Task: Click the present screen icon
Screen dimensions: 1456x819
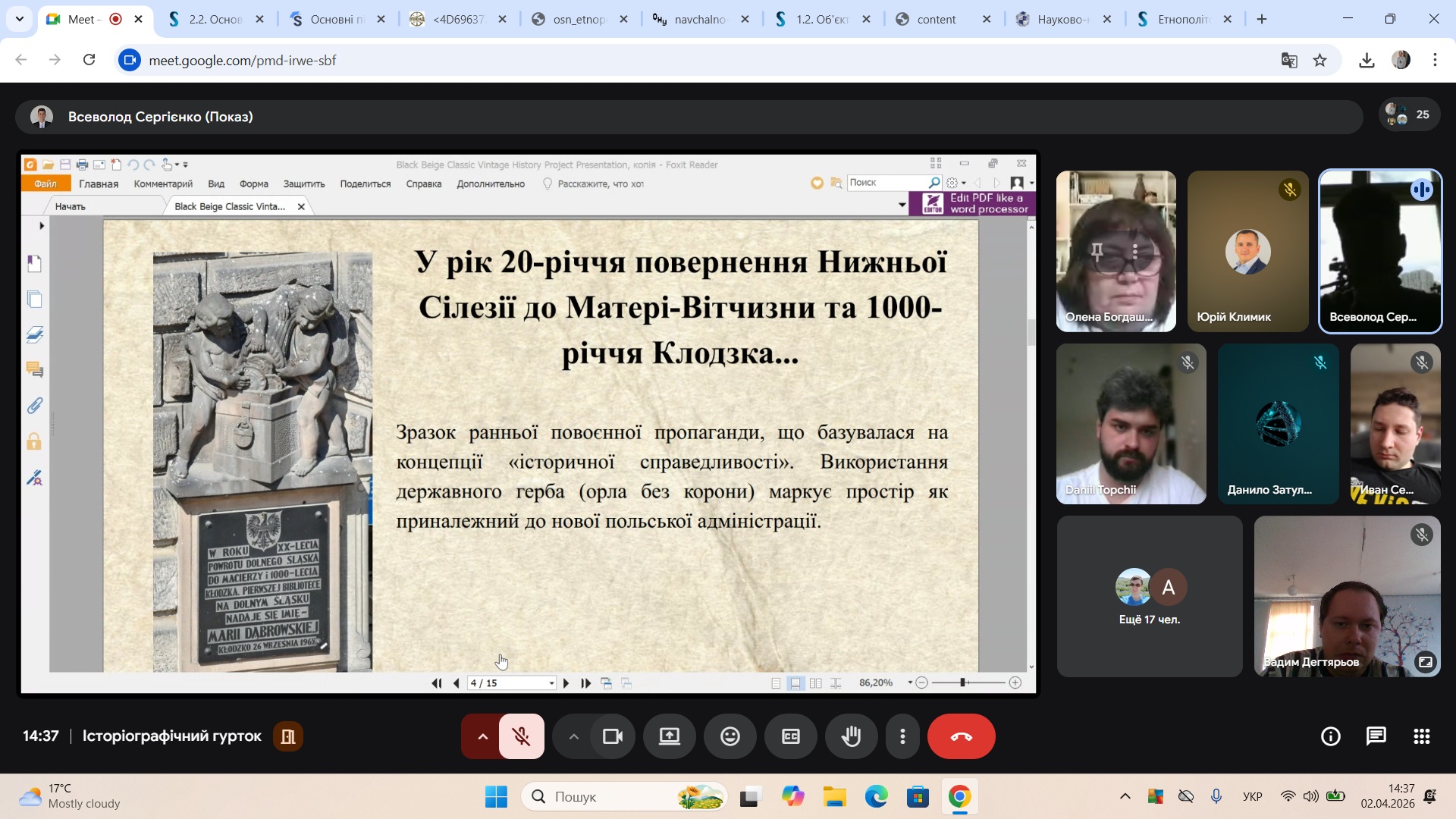Action: pos(669,736)
